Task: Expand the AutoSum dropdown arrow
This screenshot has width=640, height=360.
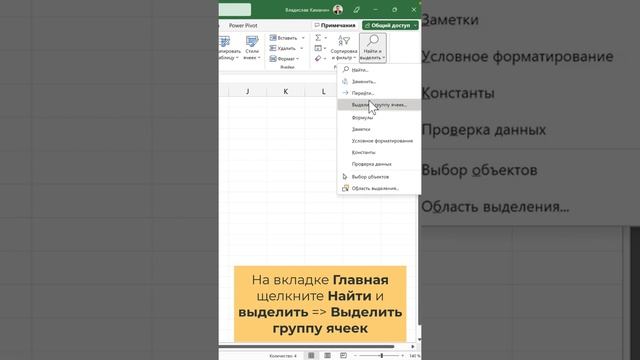Action: click(x=326, y=38)
